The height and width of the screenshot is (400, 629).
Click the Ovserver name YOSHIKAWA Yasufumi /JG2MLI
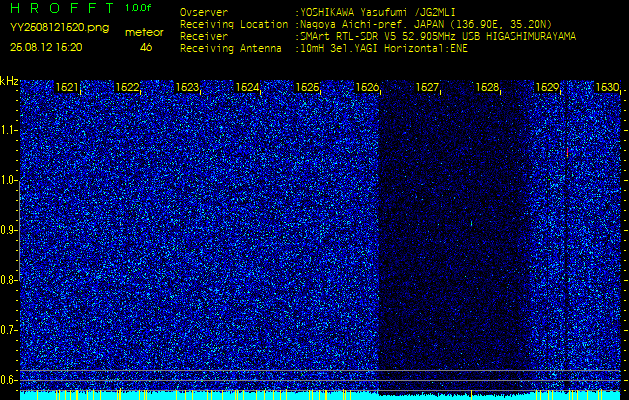click(377, 12)
